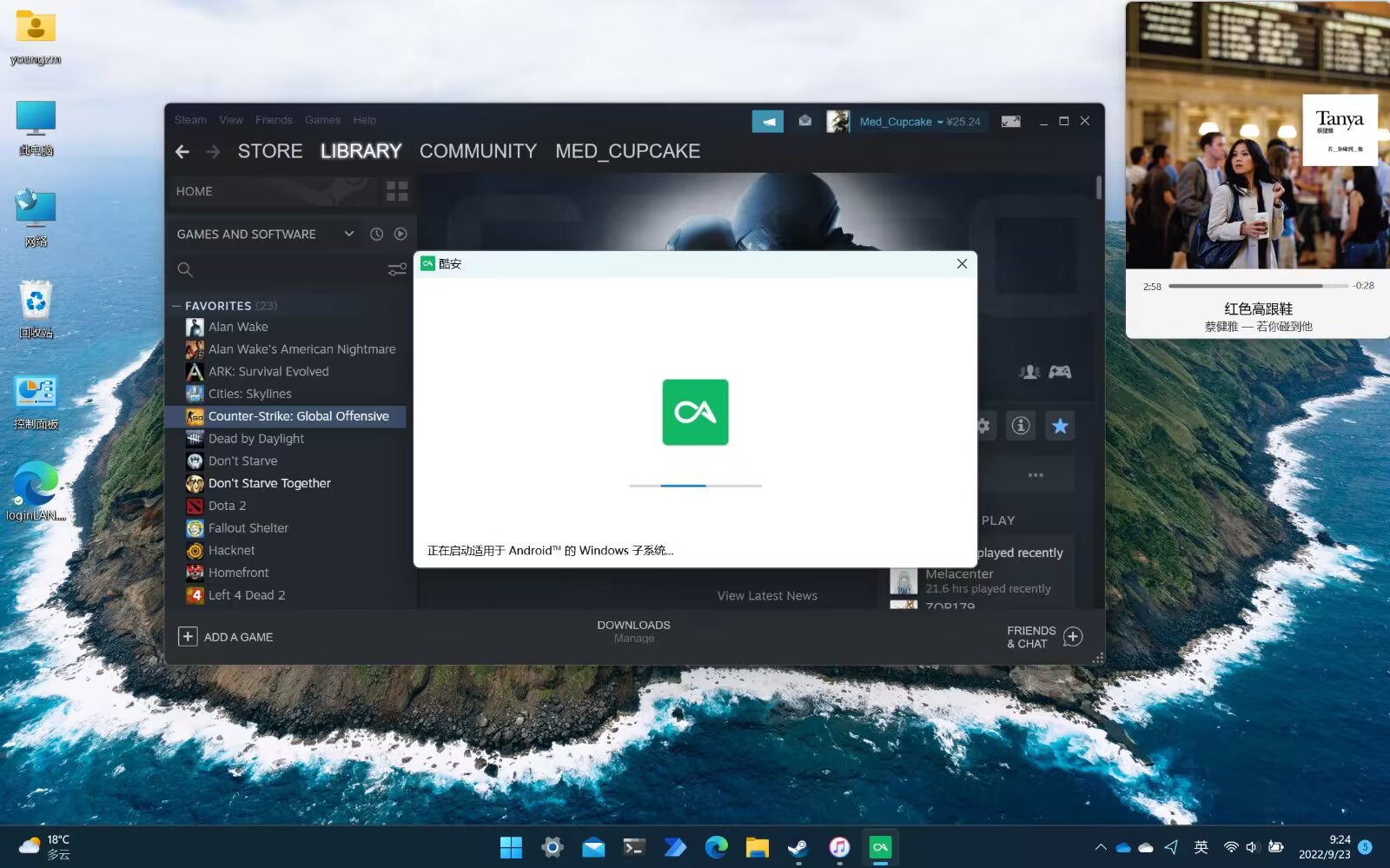1390x868 pixels.
Task: Click the recent activity clock icon
Action: pos(376,234)
